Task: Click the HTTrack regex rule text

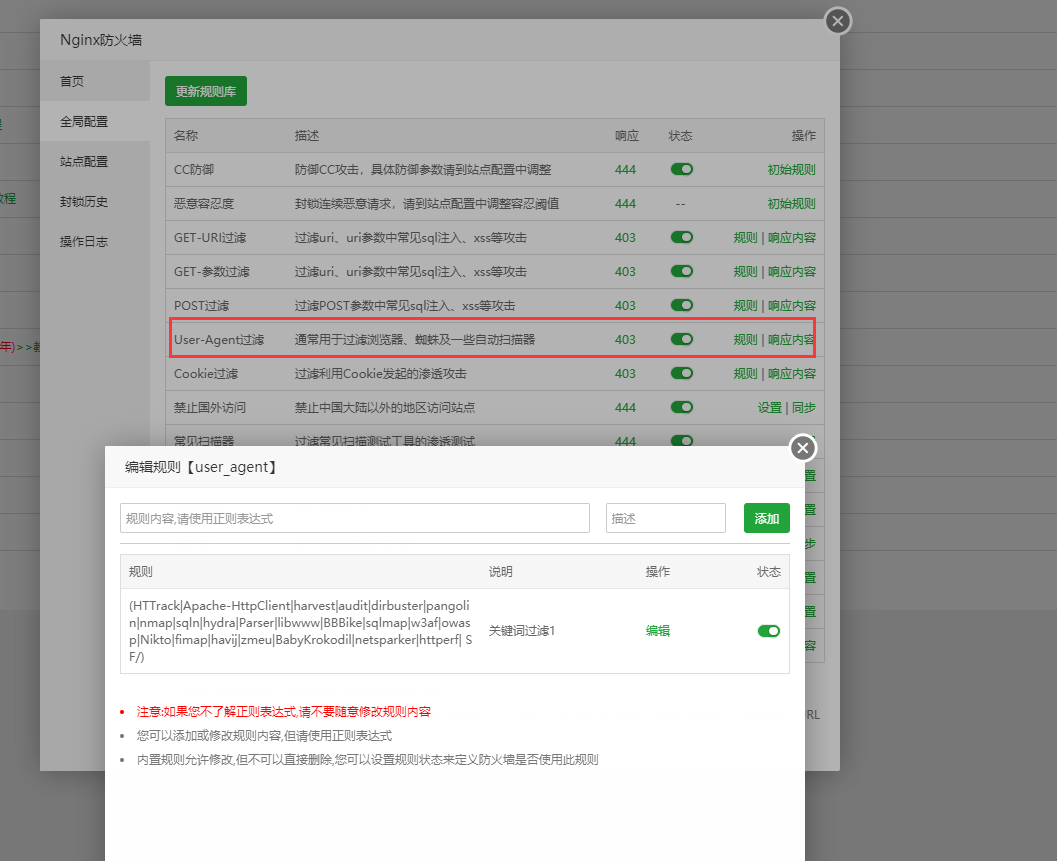Action: tap(301, 631)
